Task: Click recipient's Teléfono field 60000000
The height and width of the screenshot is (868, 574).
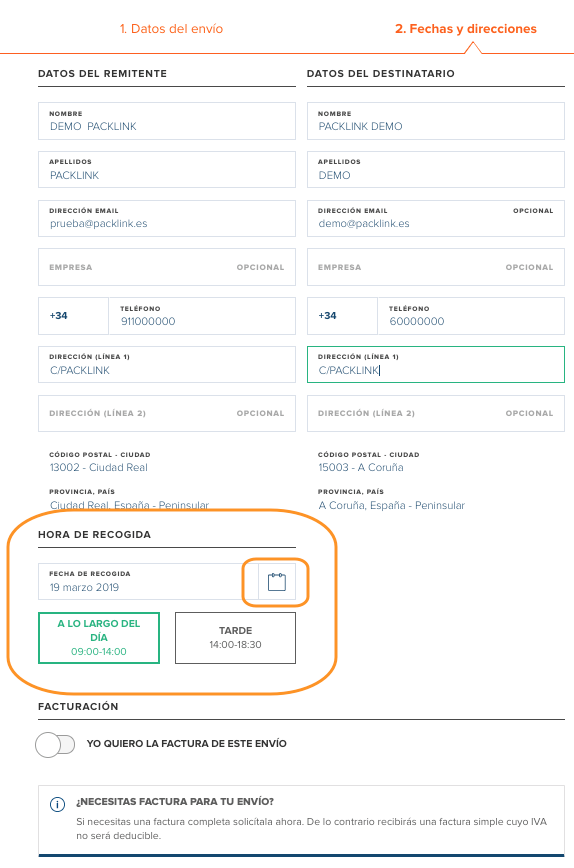Action: 471,316
